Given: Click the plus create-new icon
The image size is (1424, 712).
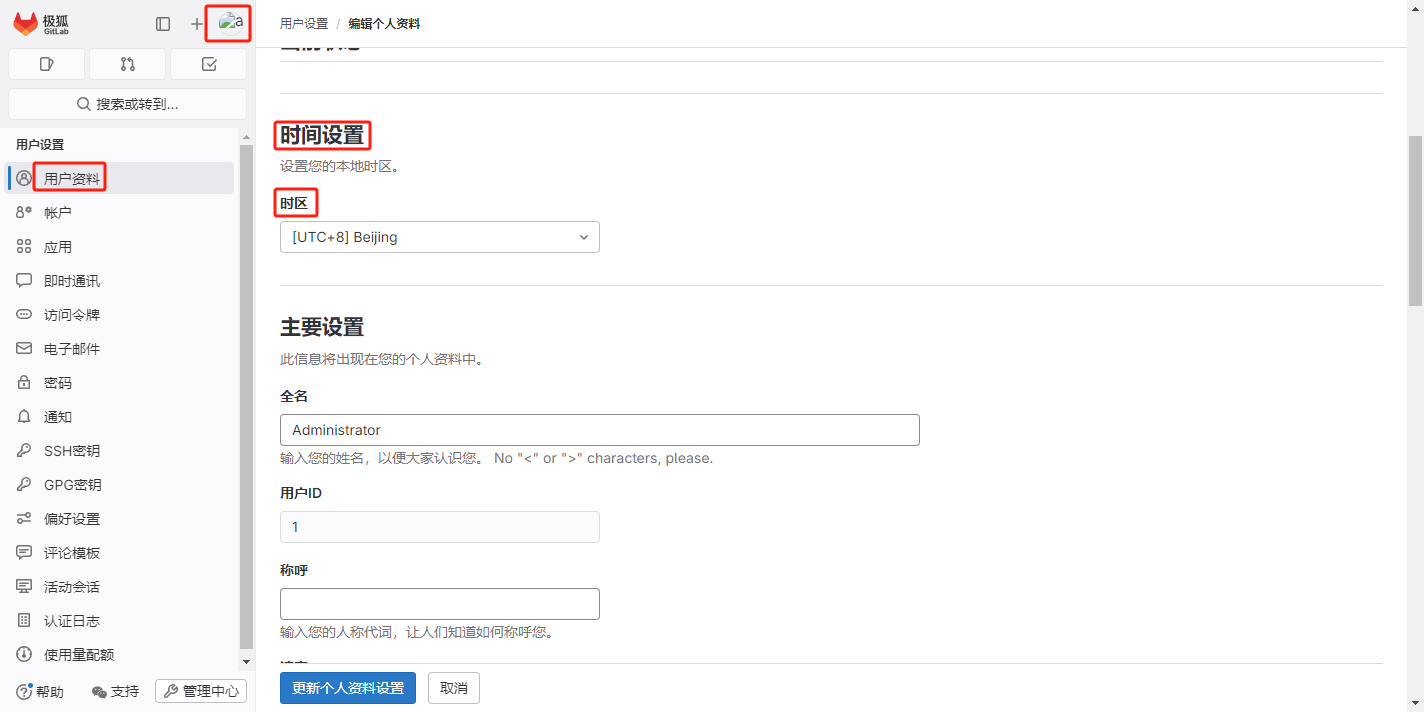Looking at the screenshot, I should point(197,24).
